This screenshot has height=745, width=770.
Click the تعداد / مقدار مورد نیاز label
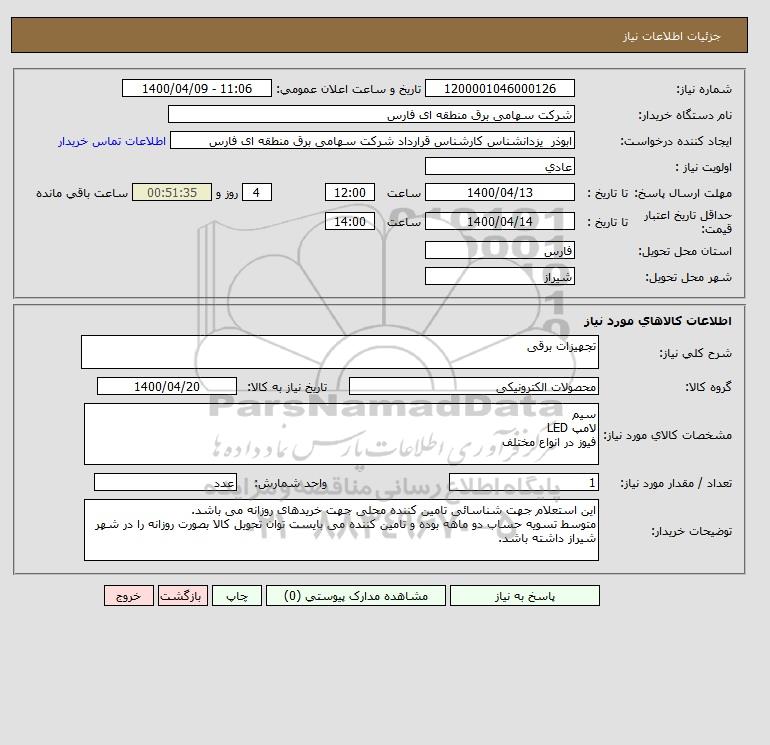point(676,483)
